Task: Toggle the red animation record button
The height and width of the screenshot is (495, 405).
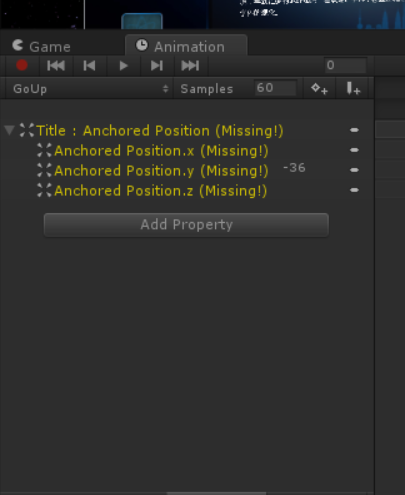Action: [22, 65]
